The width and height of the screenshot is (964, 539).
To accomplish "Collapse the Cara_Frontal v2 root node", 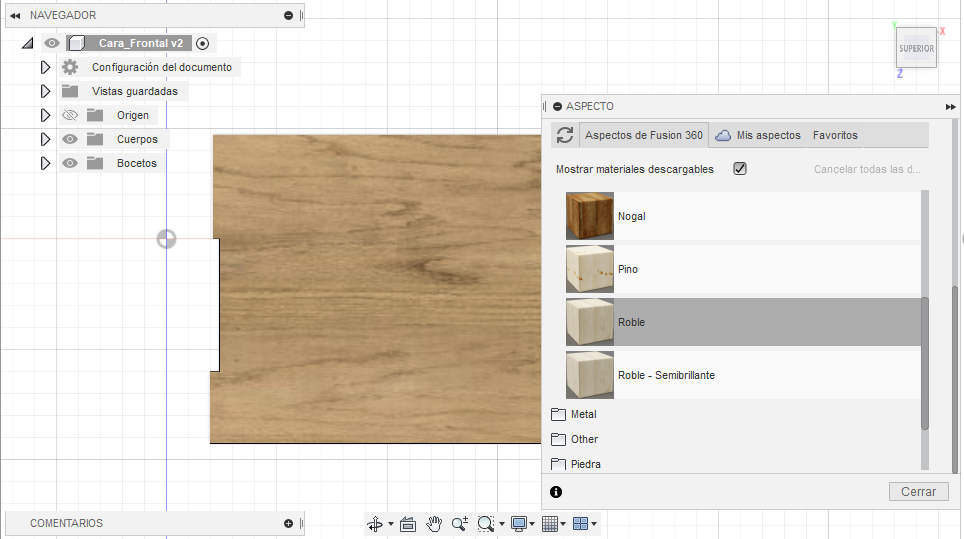I will (28, 43).
